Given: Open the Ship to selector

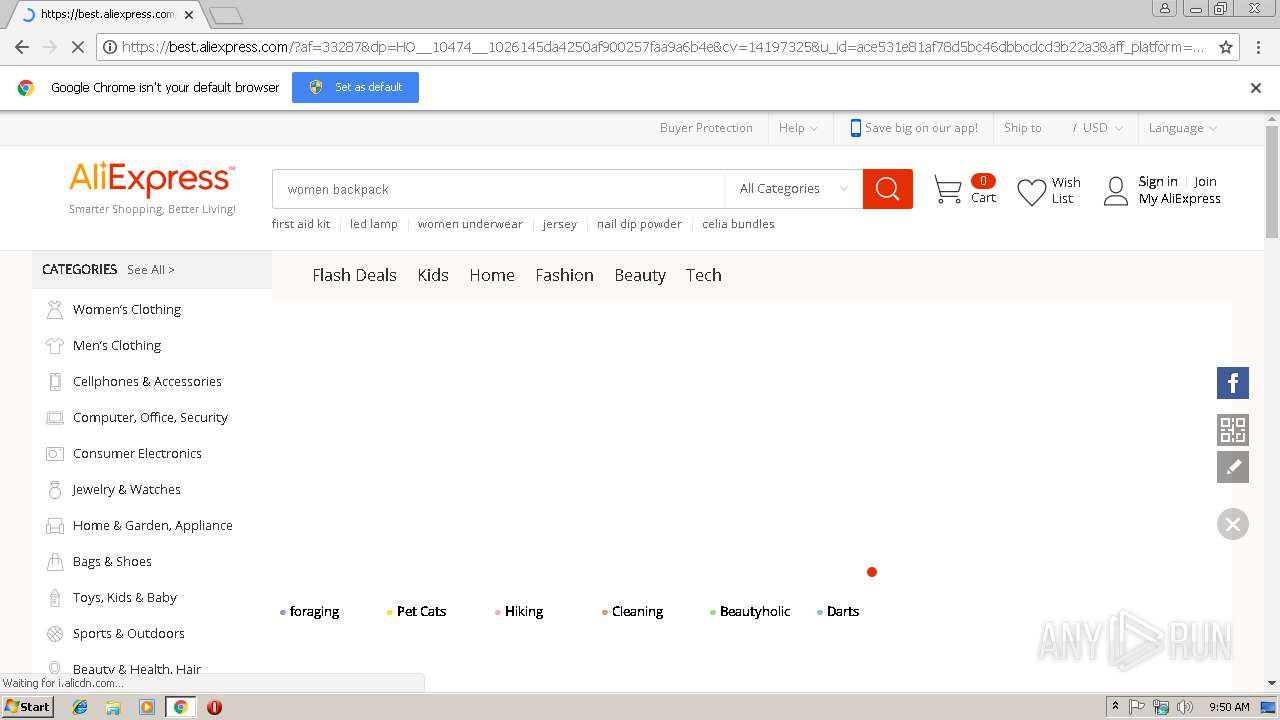Looking at the screenshot, I should [1023, 128].
